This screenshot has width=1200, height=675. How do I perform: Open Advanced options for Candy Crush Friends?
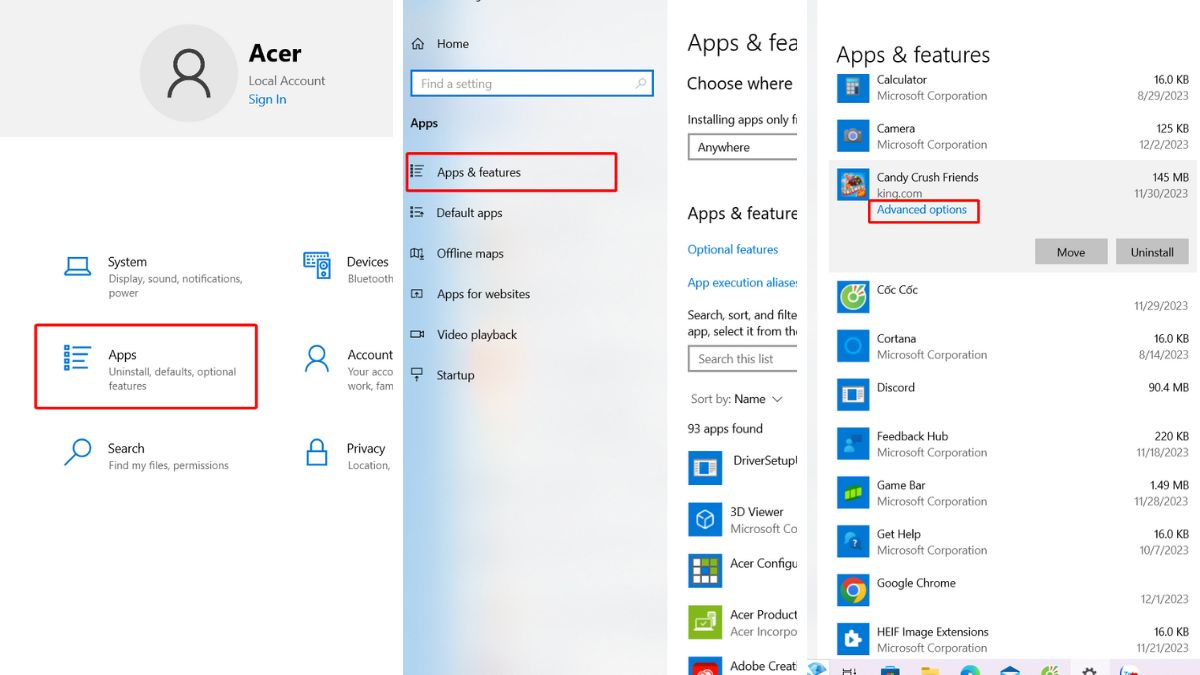[922, 210]
